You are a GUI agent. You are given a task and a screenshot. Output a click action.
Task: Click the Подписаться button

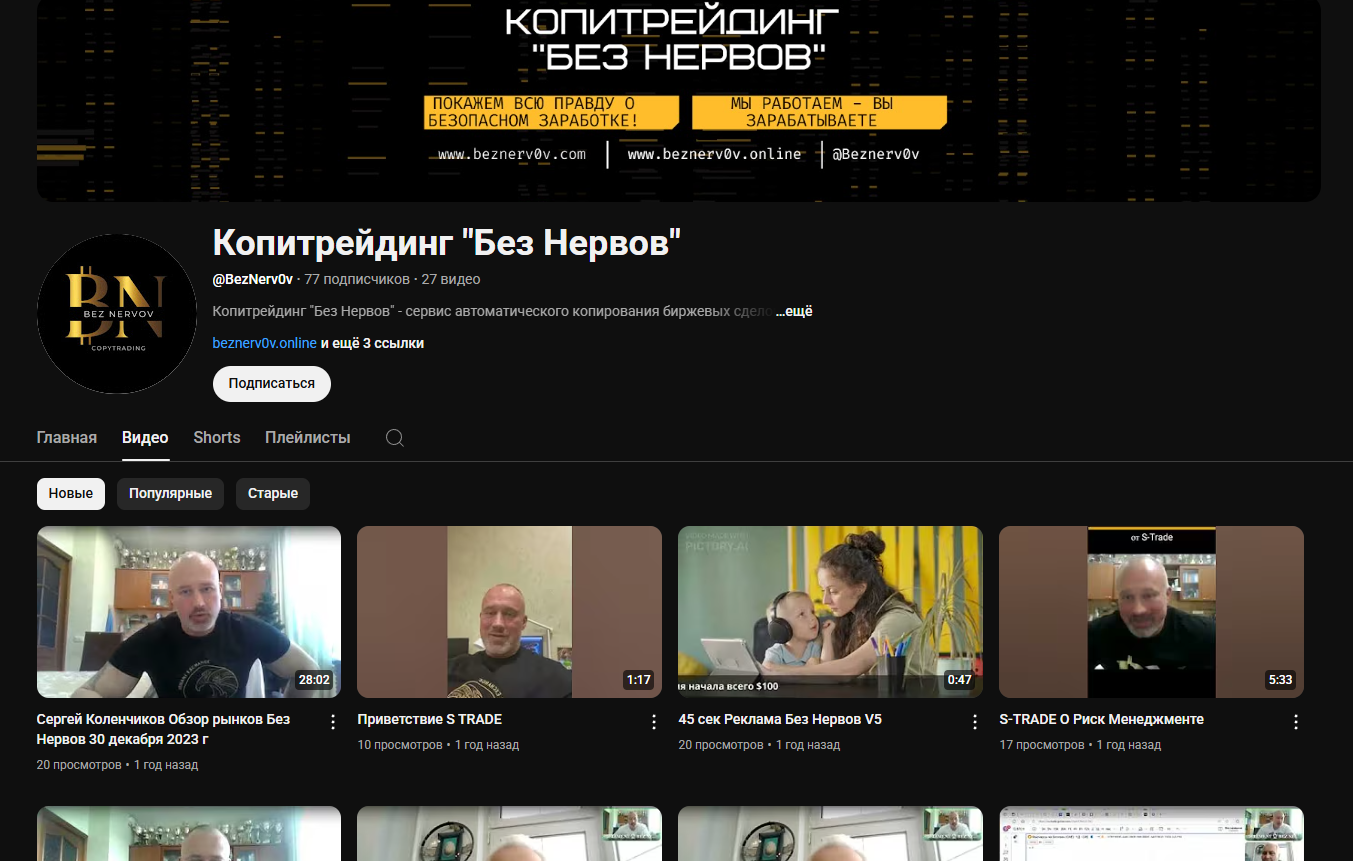click(x=271, y=383)
